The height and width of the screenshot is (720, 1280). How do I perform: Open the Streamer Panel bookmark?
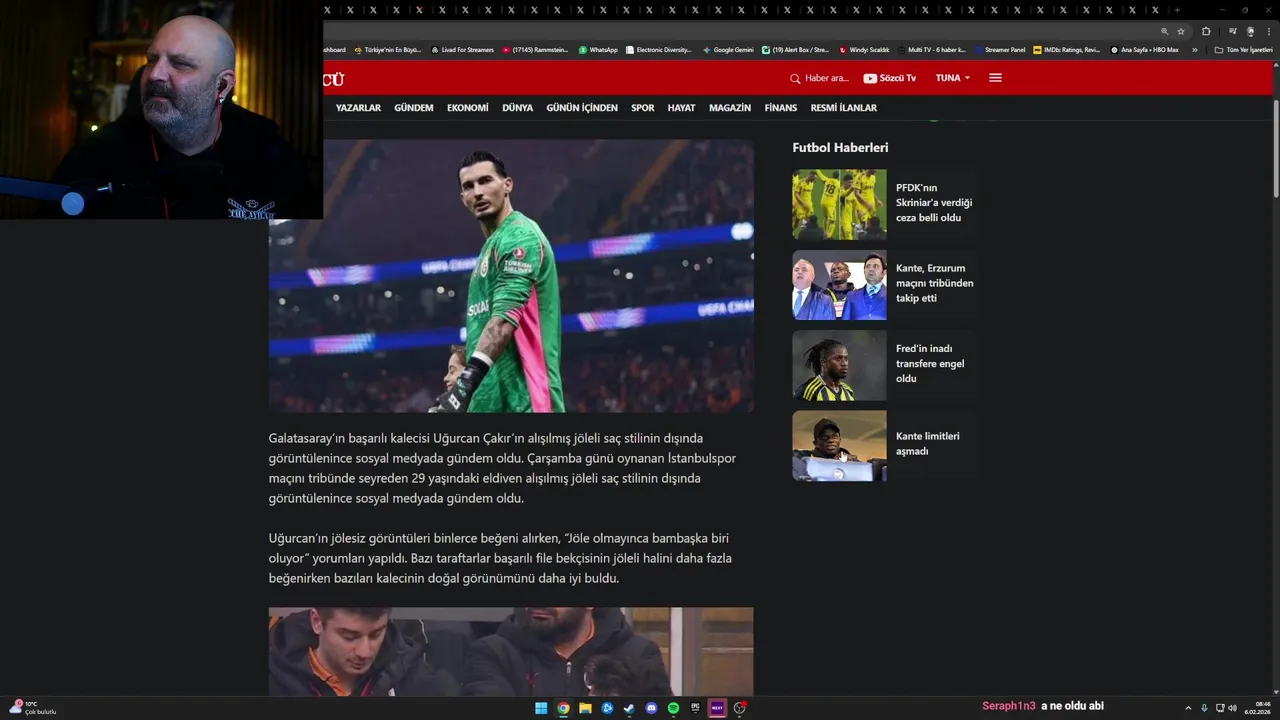tap(1000, 50)
